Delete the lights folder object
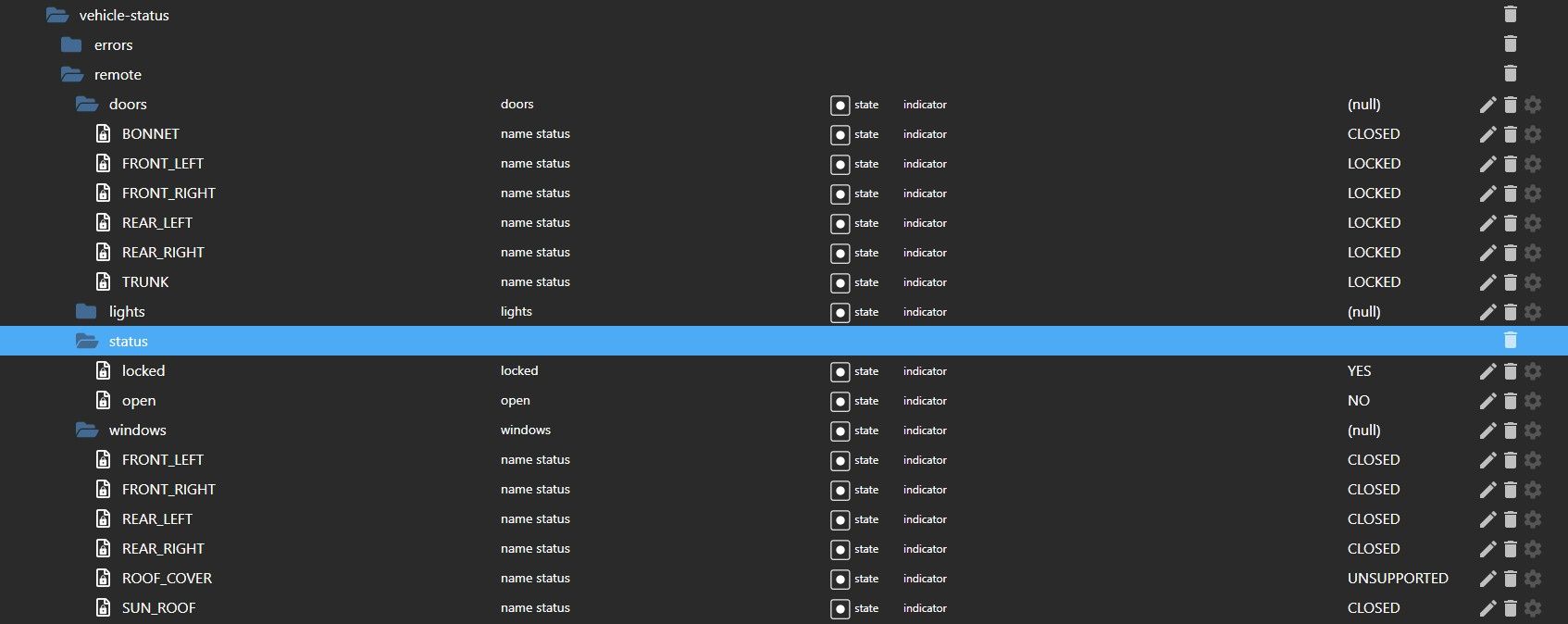1568x624 pixels. (x=1511, y=312)
